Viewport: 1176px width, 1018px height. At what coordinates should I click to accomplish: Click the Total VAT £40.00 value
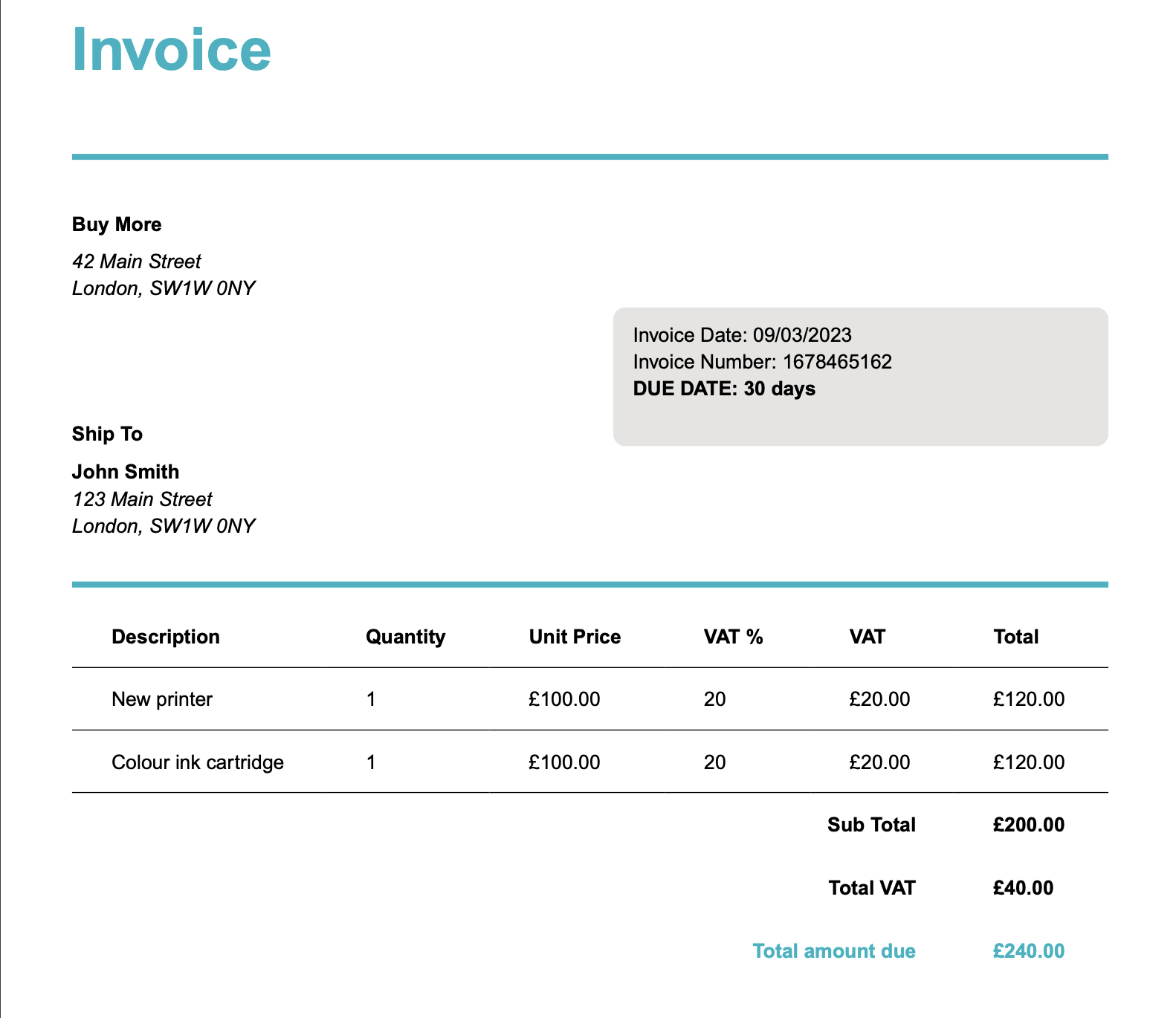click(1023, 888)
